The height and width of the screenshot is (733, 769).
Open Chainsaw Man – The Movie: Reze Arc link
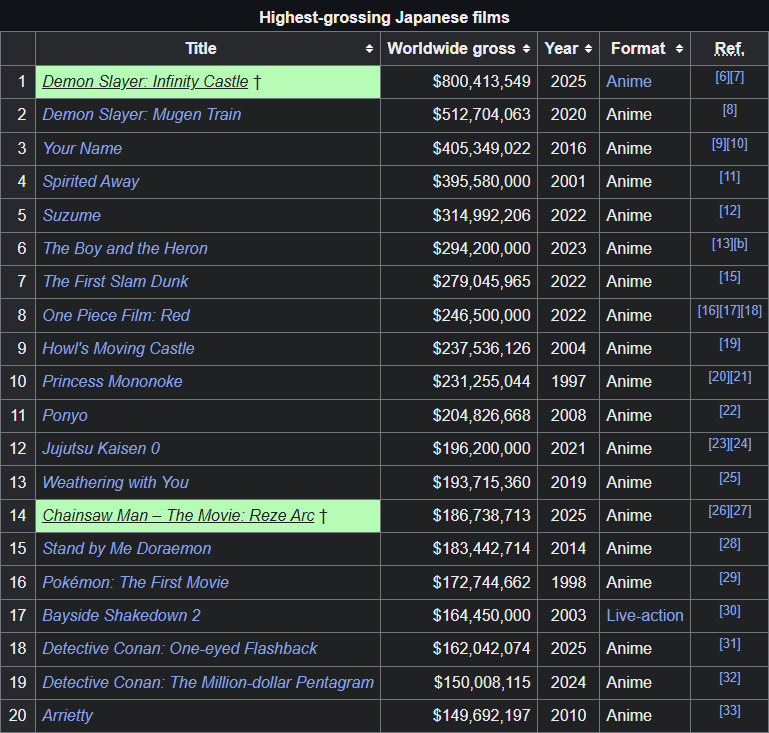click(x=179, y=516)
